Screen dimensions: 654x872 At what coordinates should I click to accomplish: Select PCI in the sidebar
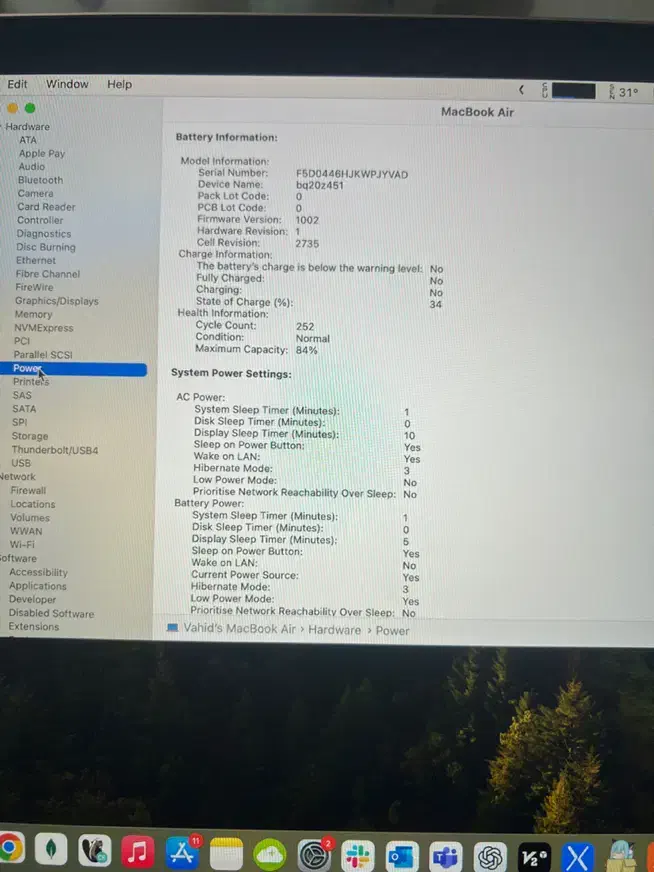(22, 341)
